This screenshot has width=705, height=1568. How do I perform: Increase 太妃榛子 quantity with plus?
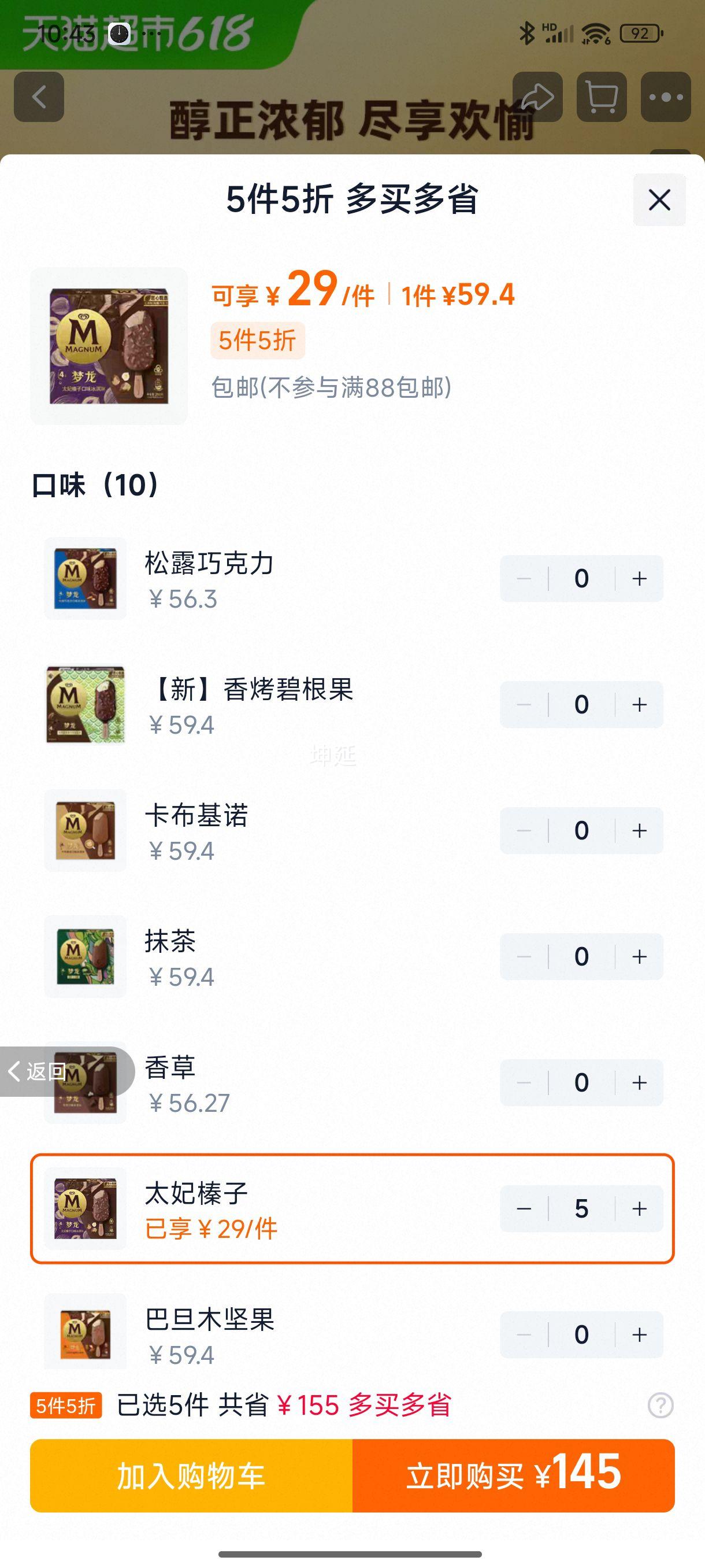639,1208
